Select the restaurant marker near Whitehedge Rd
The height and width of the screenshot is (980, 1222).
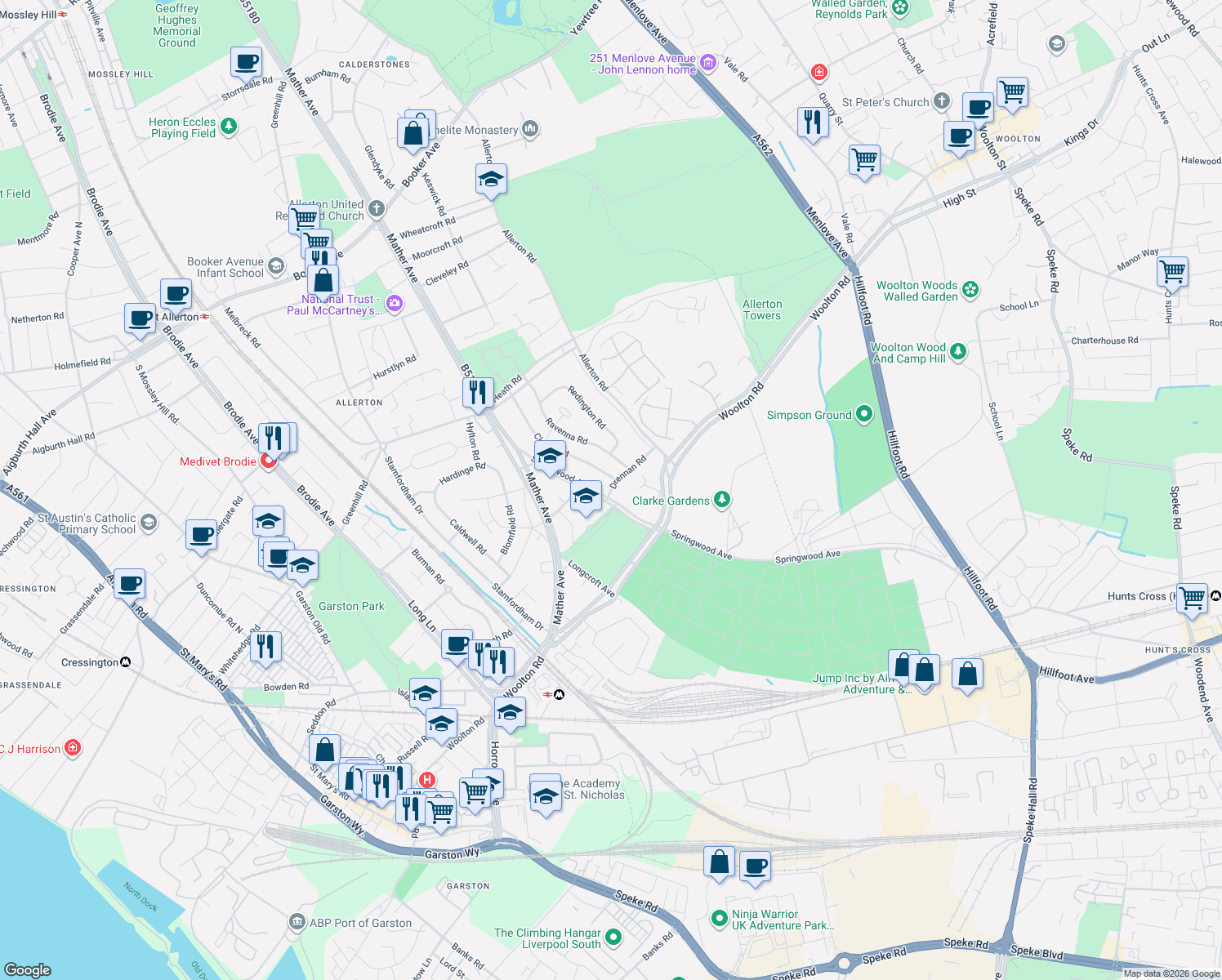pos(265,647)
